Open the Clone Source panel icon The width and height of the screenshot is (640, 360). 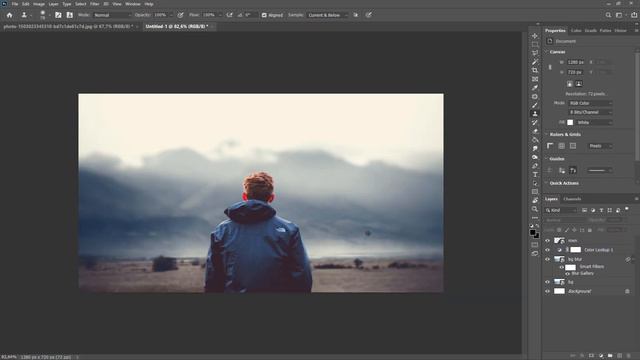pyautogui.click(x=70, y=15)
